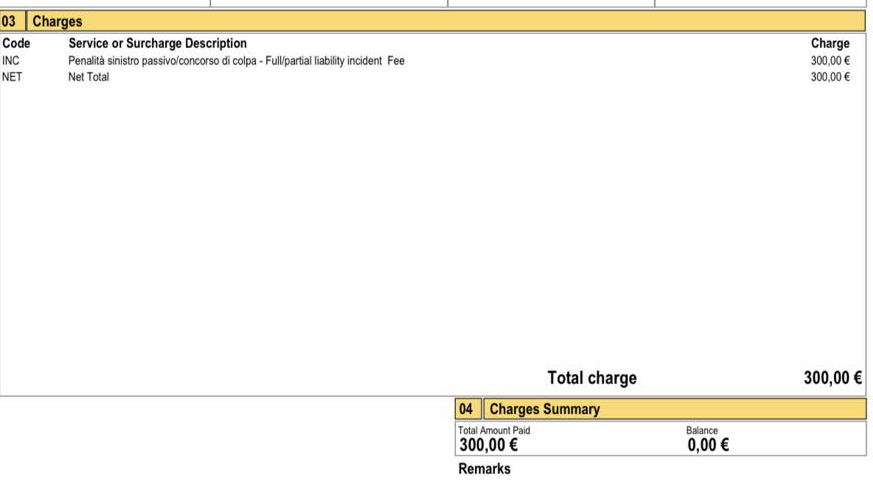This screenshot has height=483, width=873.
Task: Click the "Total charge" label
Action: 592,378
